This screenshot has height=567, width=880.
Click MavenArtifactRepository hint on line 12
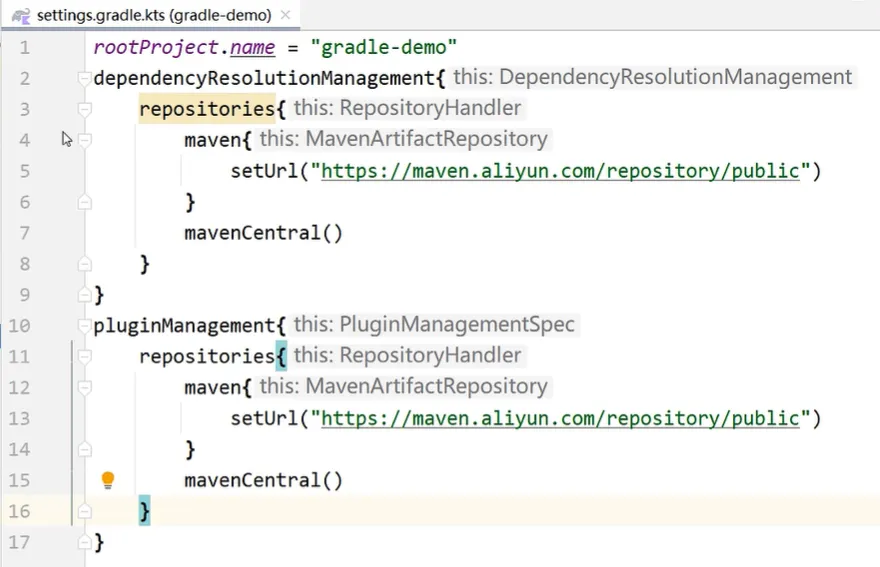(x=404, y=386)
